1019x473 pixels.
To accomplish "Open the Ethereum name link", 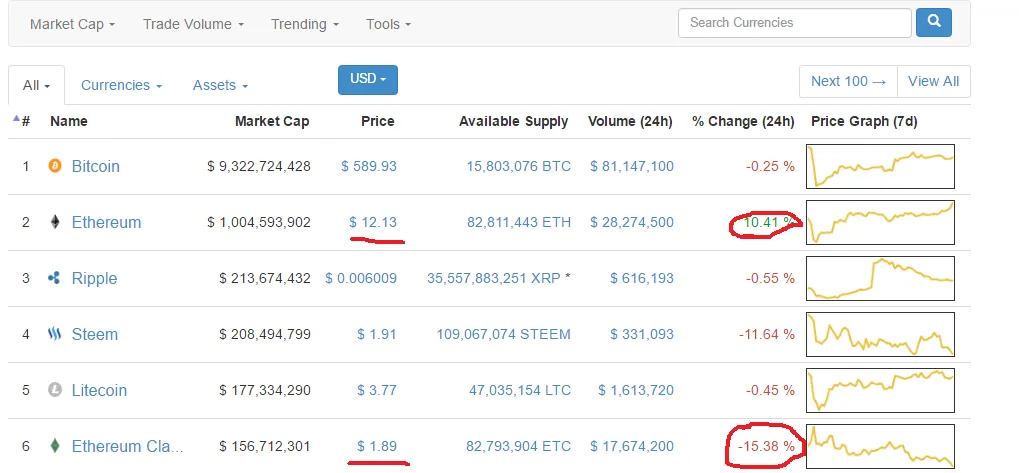I will tap(106, 222).
